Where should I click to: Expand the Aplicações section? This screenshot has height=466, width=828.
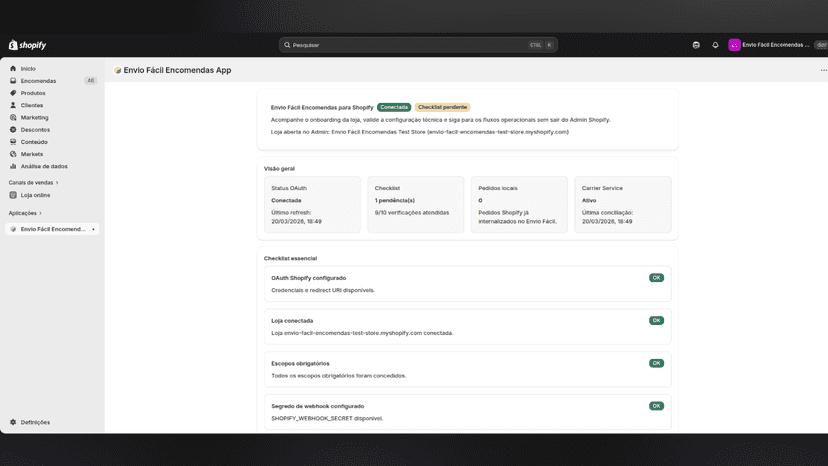coord(25,213)
